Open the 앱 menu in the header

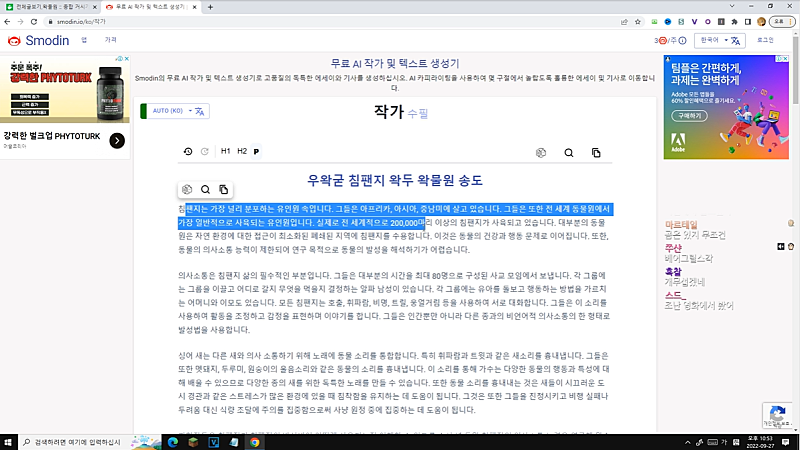pos(84,39)
